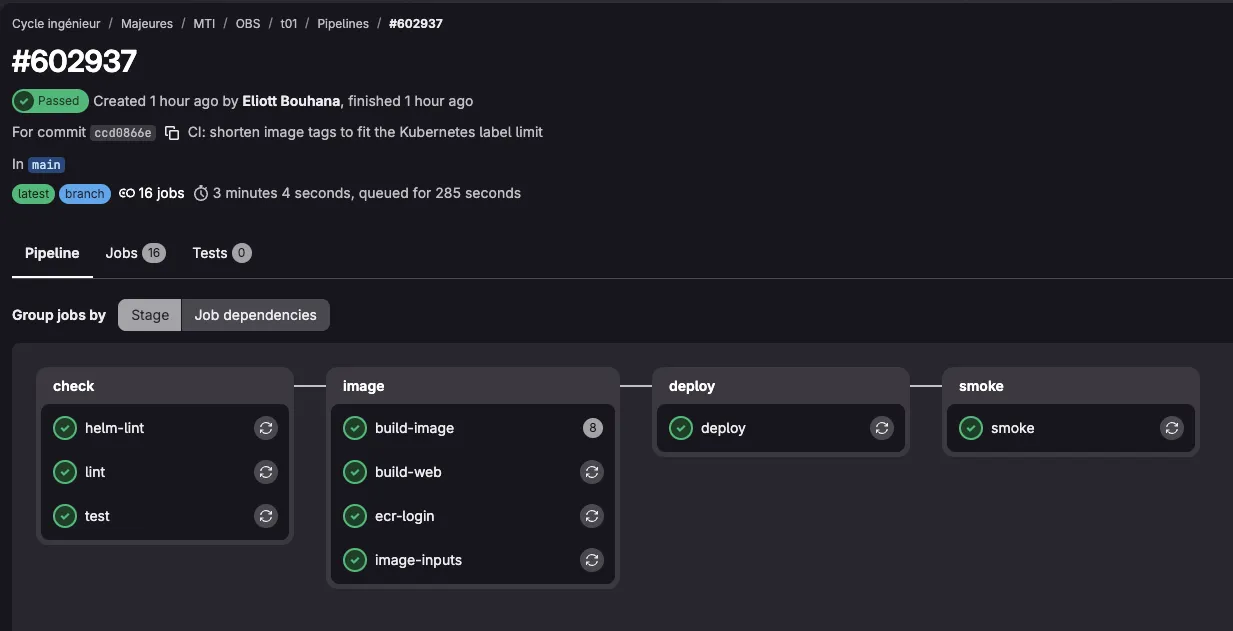Click the latest badge

(33, 194)
